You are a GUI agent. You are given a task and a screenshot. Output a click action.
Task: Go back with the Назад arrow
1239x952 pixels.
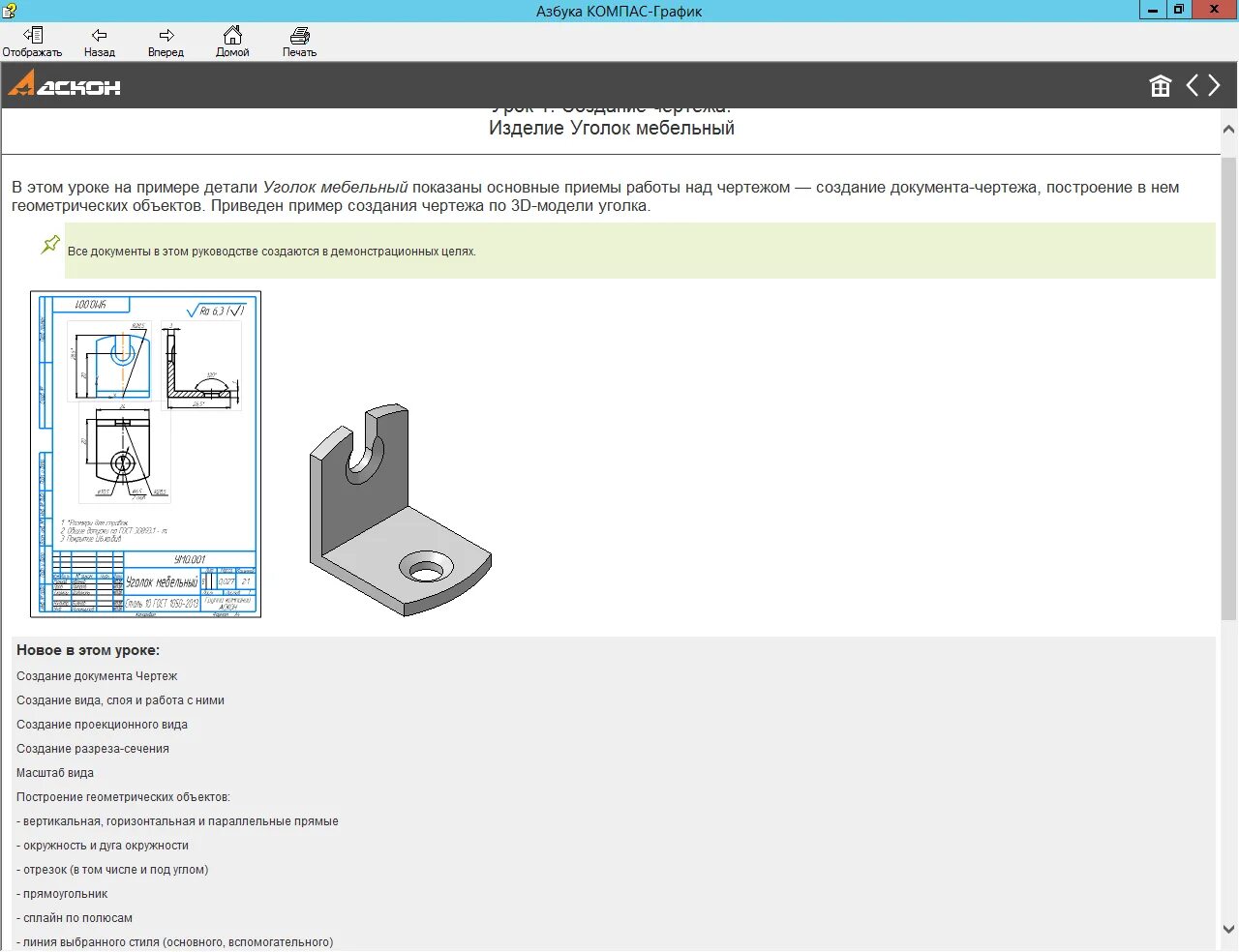pyautogui.click(x=99, y=43)
